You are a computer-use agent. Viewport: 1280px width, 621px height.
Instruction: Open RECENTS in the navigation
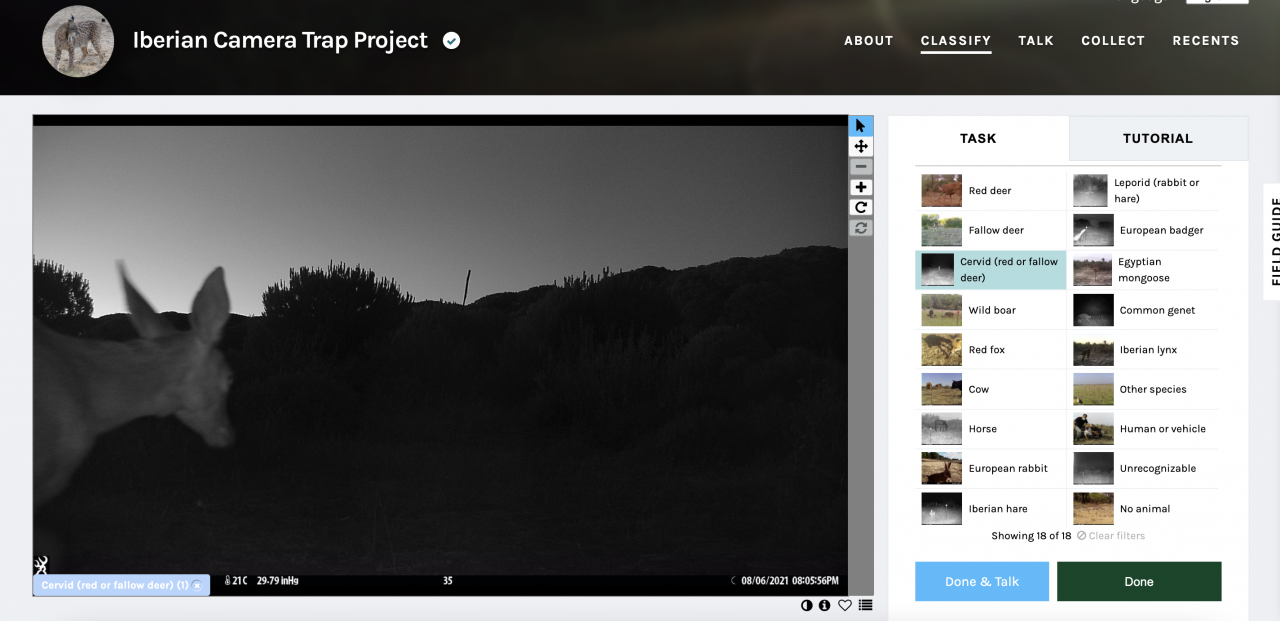pyautogui.click(x=1206, y=41)
